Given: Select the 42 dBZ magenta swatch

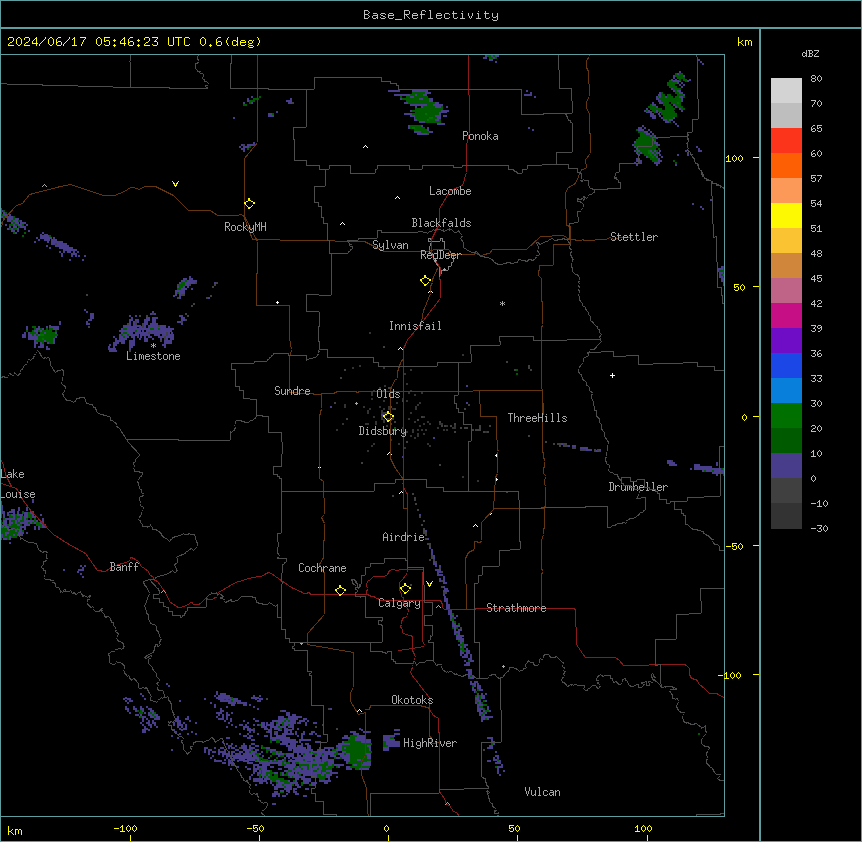Looking at the screenshot, I should (786, 315).
